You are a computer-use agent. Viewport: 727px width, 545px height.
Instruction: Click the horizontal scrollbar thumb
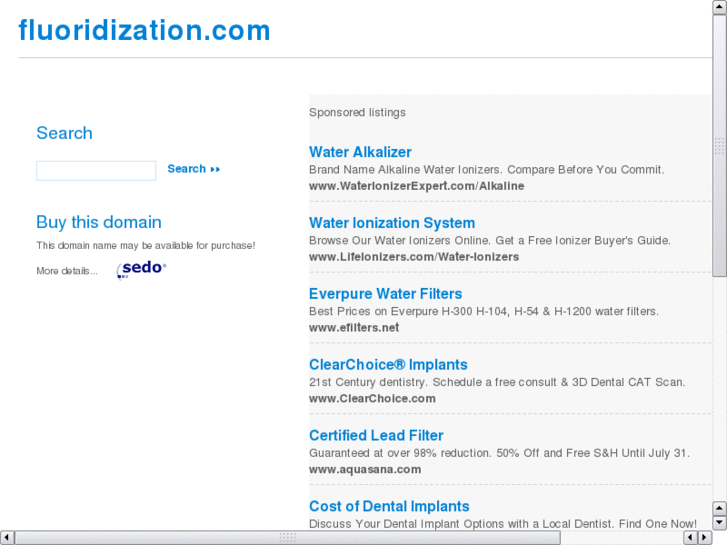point(287,538)
